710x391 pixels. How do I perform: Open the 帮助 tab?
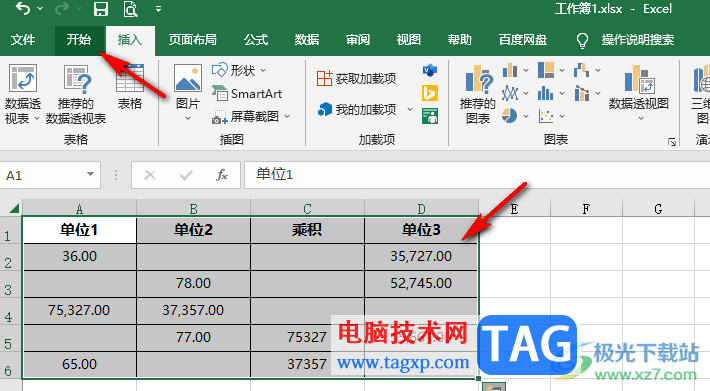pyautogui.click(x=460, y=40)
